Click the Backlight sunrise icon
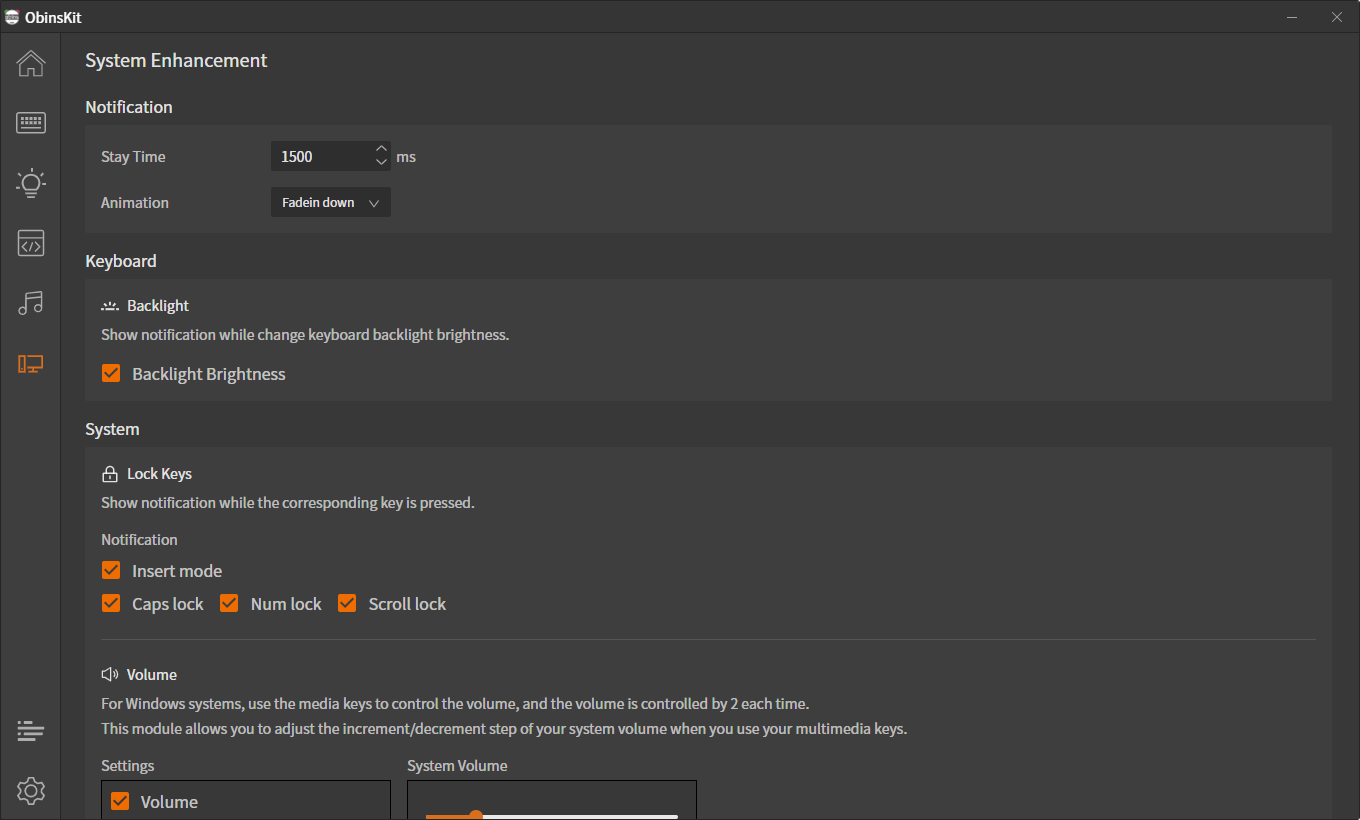 110,306
